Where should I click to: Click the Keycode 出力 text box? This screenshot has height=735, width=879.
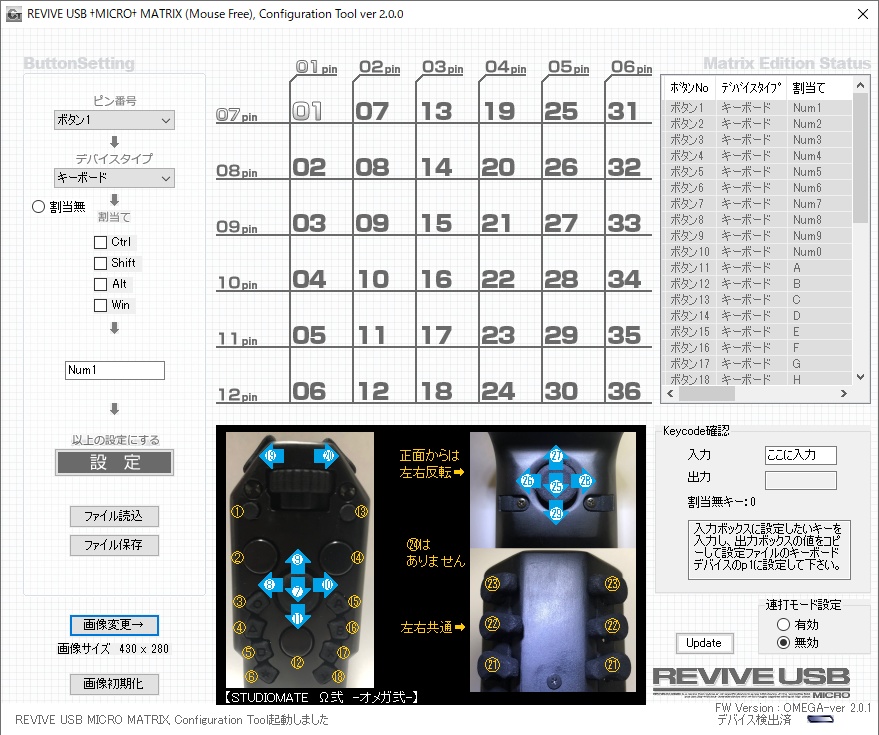click(801, 480)
